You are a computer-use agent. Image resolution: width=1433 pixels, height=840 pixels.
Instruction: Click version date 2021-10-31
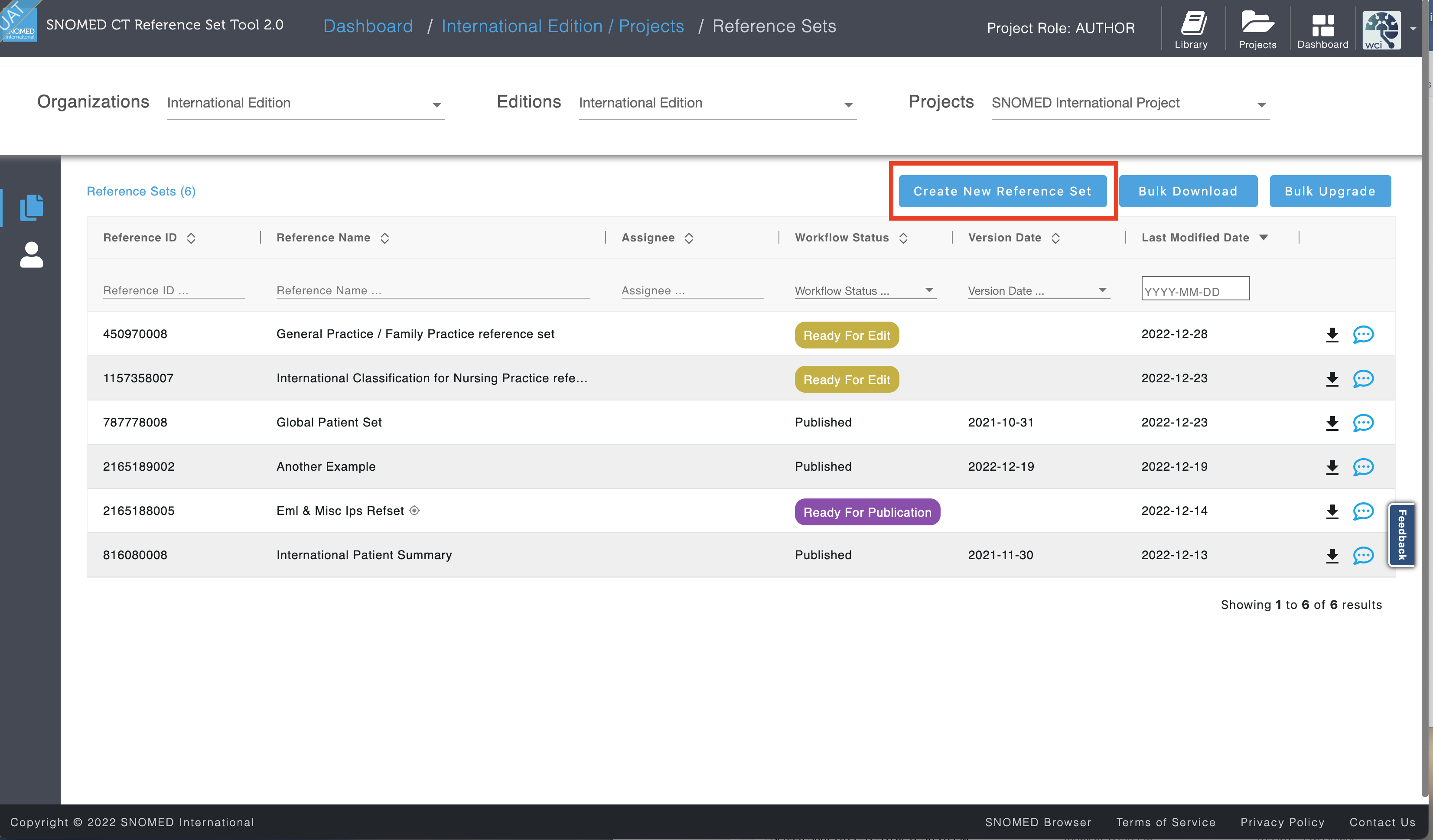[1001, 423]
